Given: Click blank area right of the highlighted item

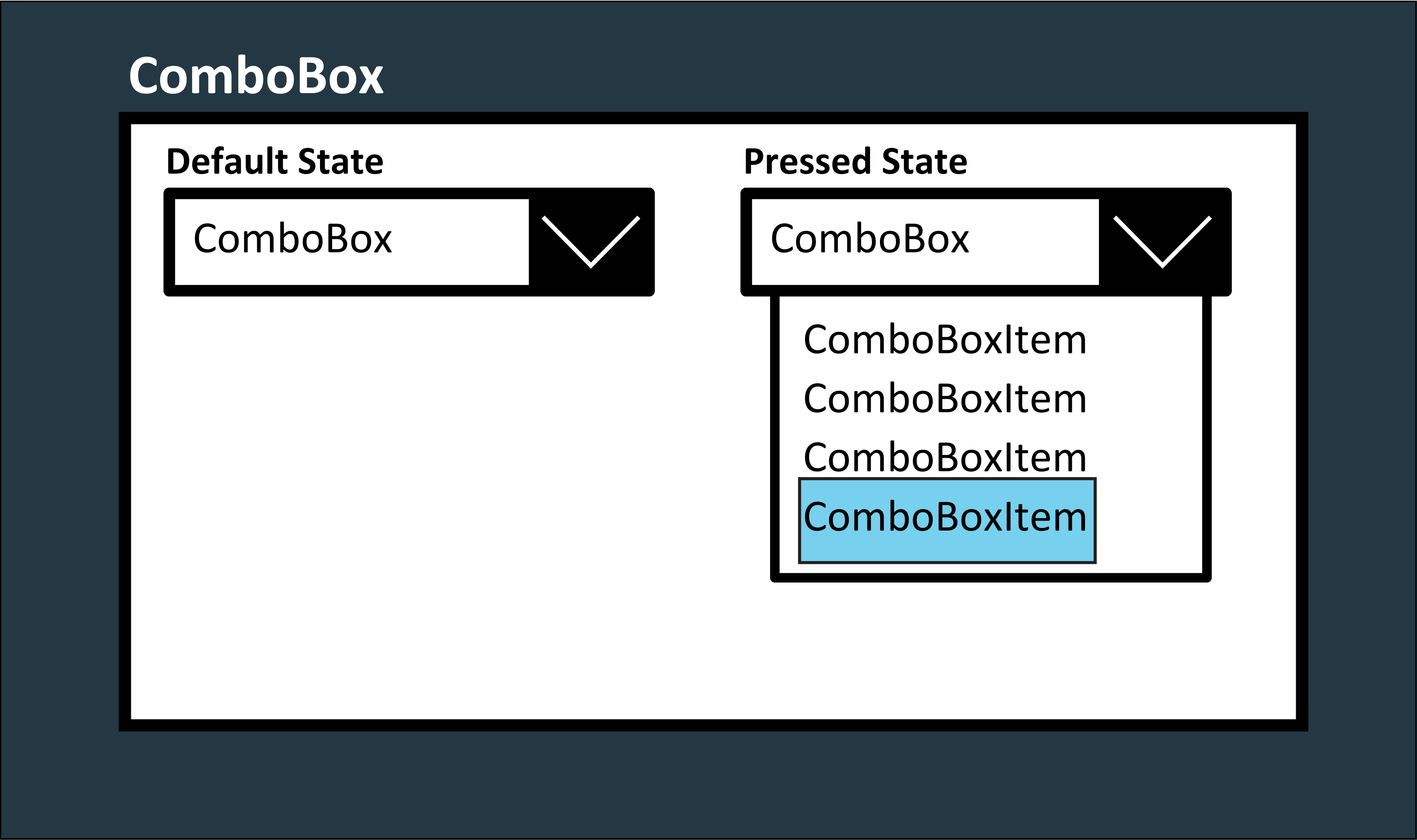Looking at the screenshot, I should click(1149, 521).
